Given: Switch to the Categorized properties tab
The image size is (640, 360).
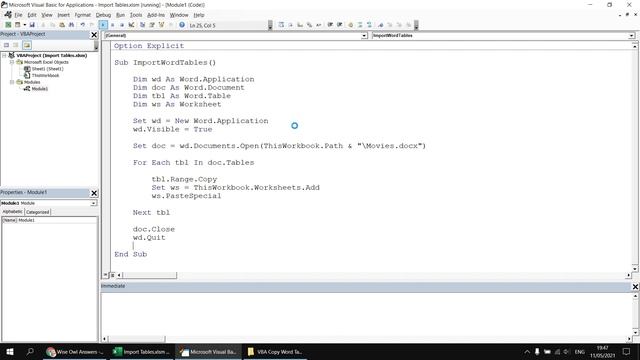Looking at the screenshot, I should point(38,212).
